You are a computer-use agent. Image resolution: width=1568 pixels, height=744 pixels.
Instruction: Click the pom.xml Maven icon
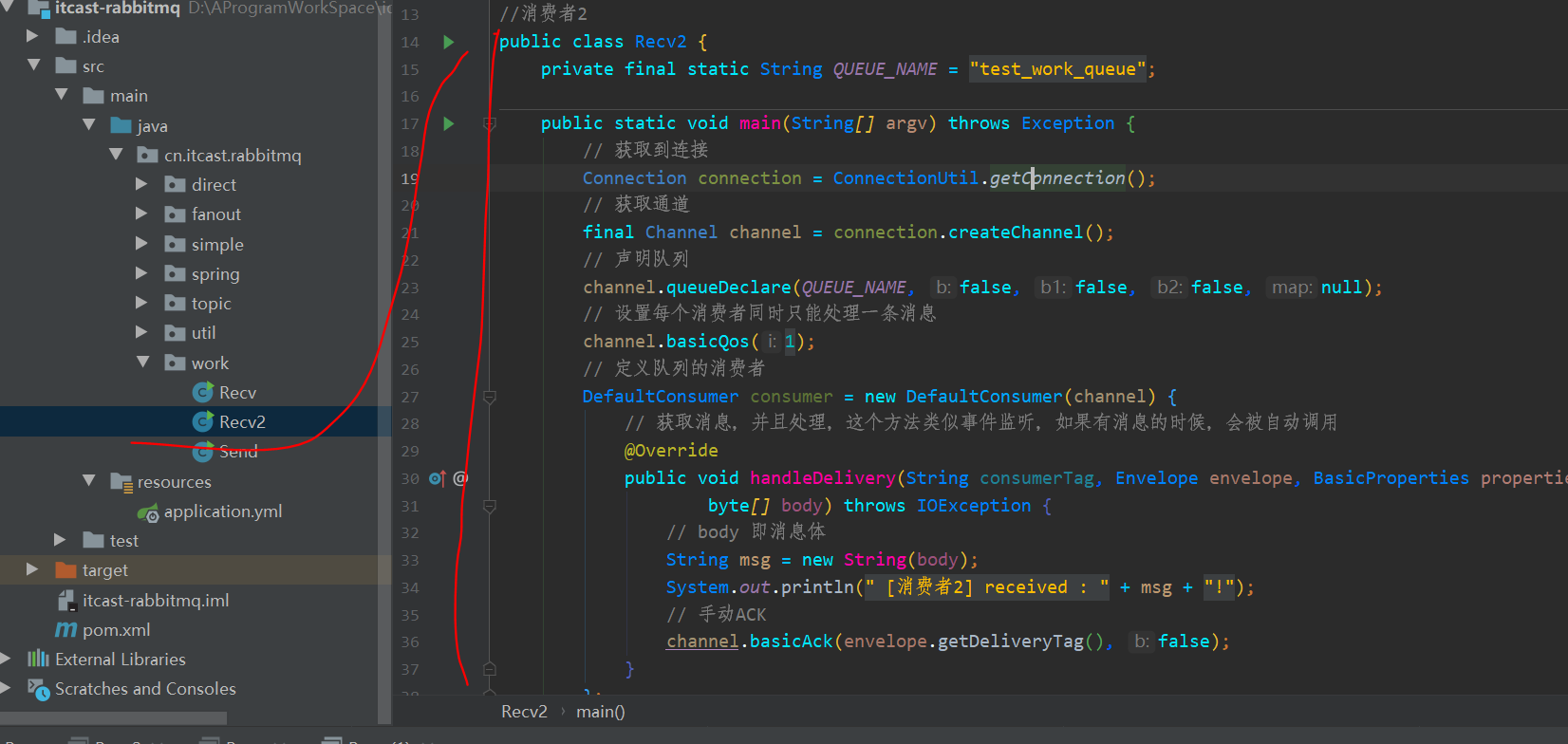[66, 629]
